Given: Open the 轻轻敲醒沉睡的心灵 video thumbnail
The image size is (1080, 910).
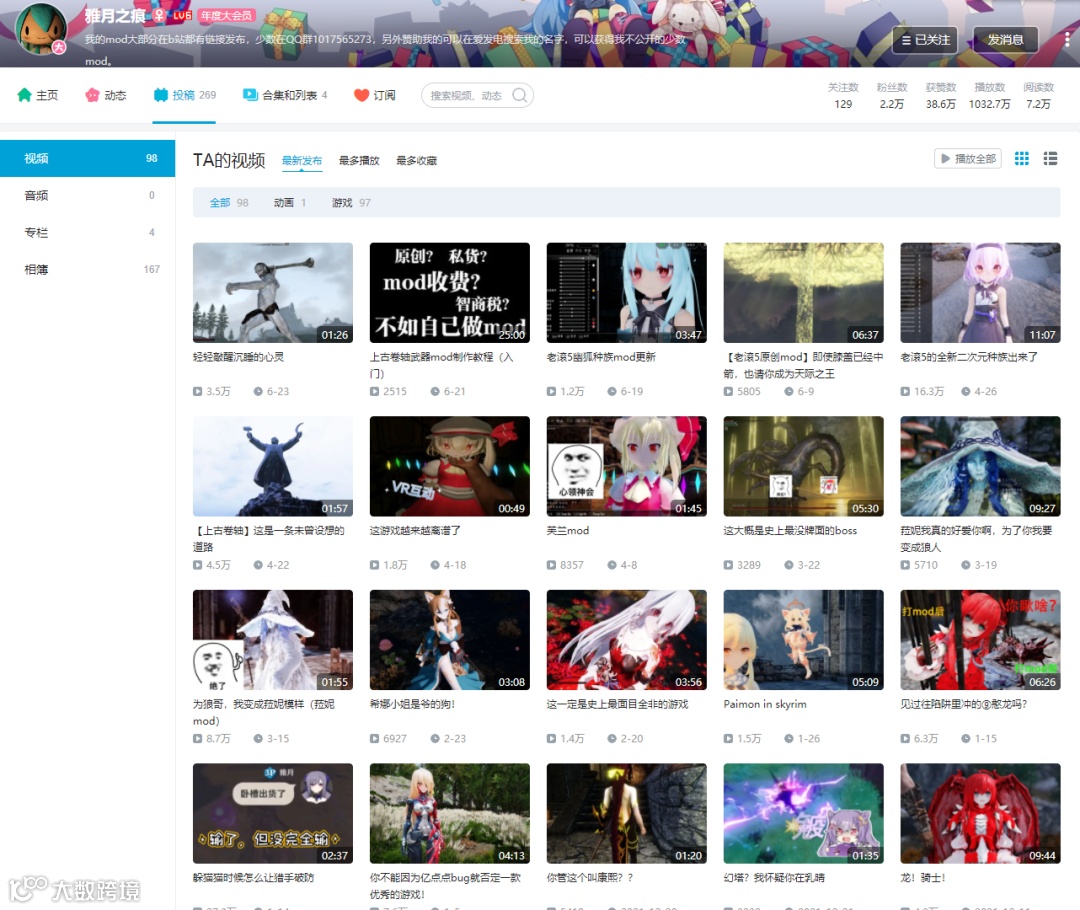Looking at the screenshot, I should (x=273, y=293).
